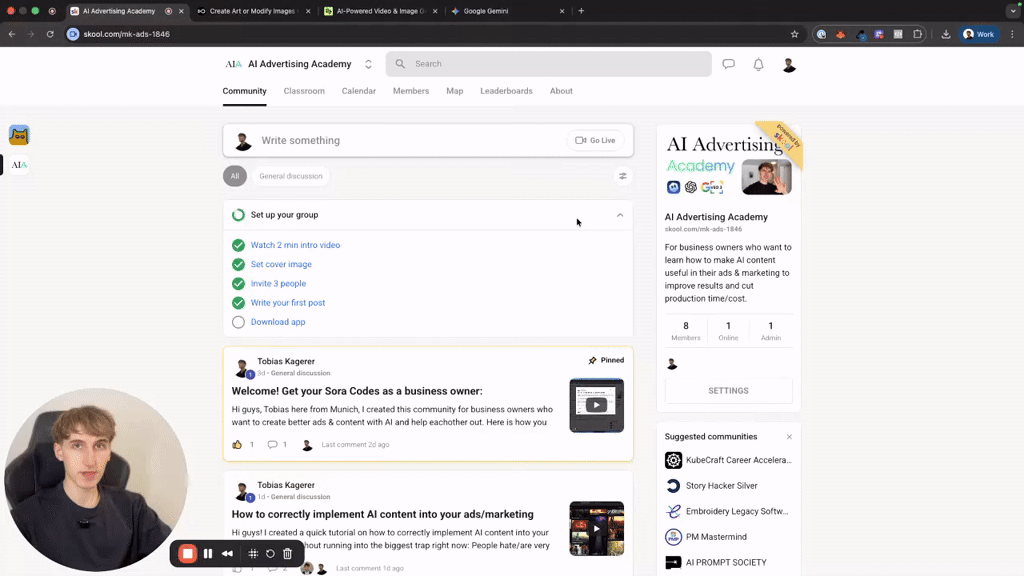
Task: Mark Watch 2 min intro video as incomplete
Action: coord(237,245)
